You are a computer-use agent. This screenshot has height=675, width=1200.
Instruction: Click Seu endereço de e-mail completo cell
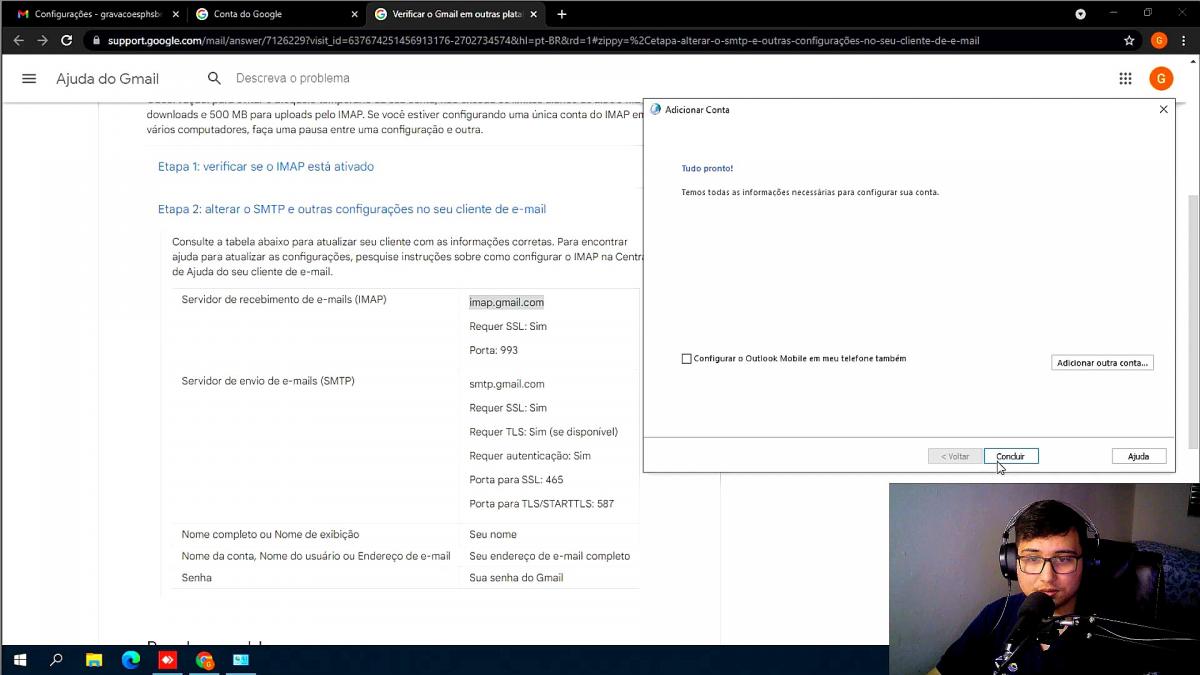pos(550,556)
